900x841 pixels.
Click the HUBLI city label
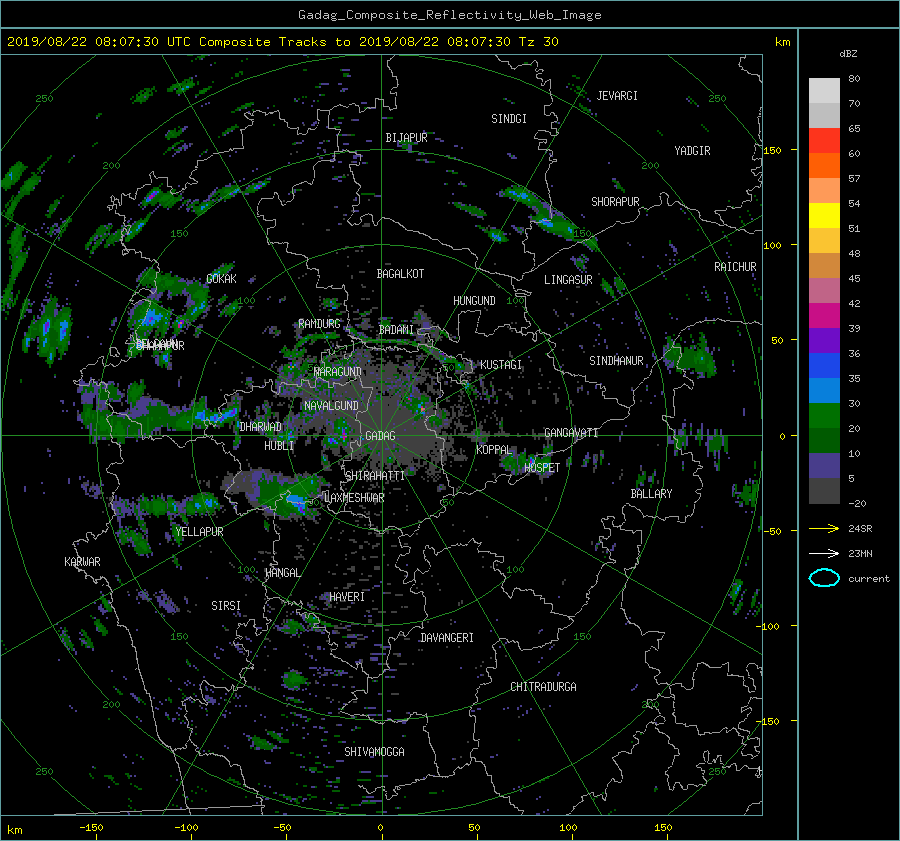tap(279, 446)
